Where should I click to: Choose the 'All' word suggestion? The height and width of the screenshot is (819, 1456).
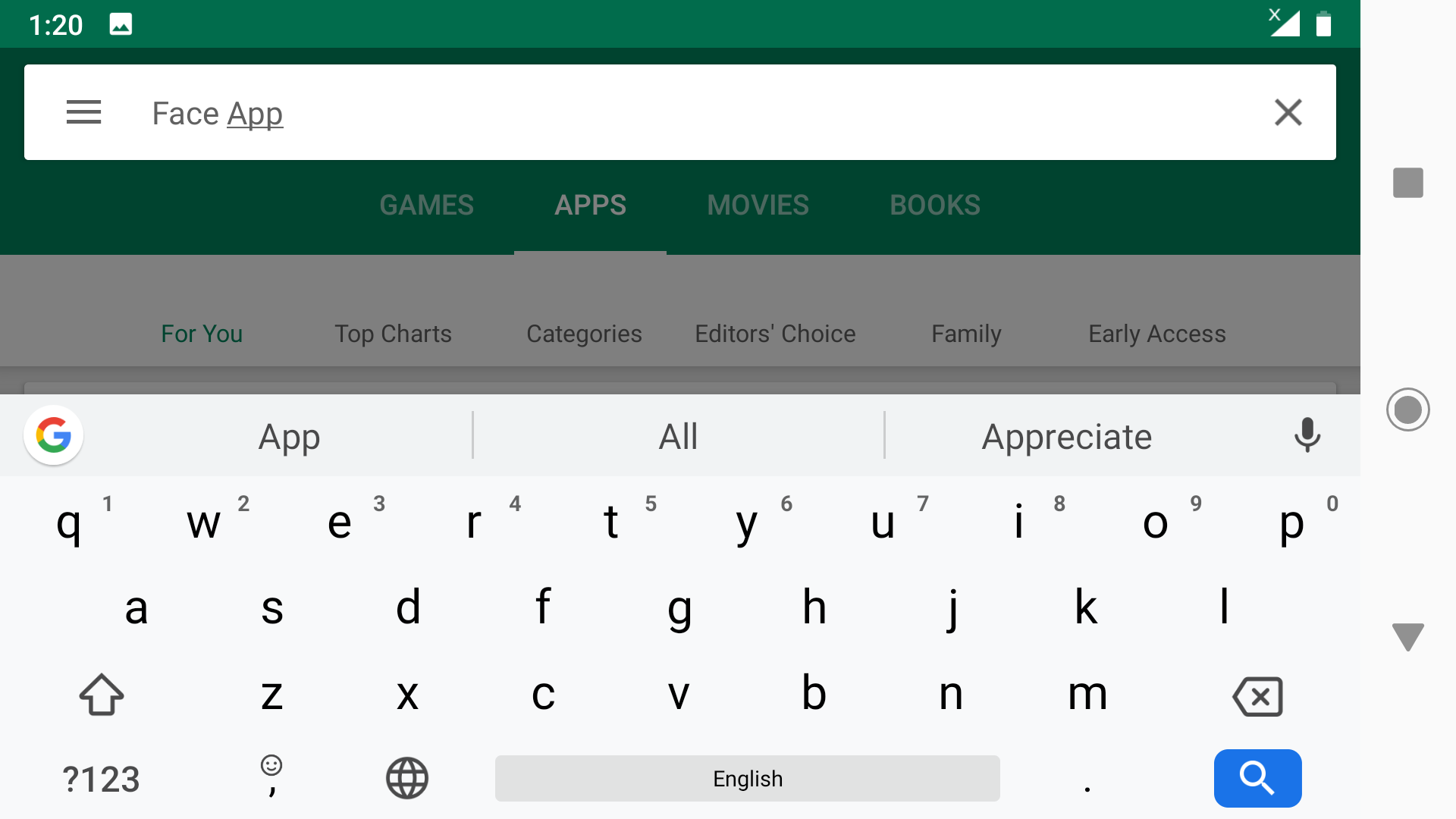tap(678, 437)
